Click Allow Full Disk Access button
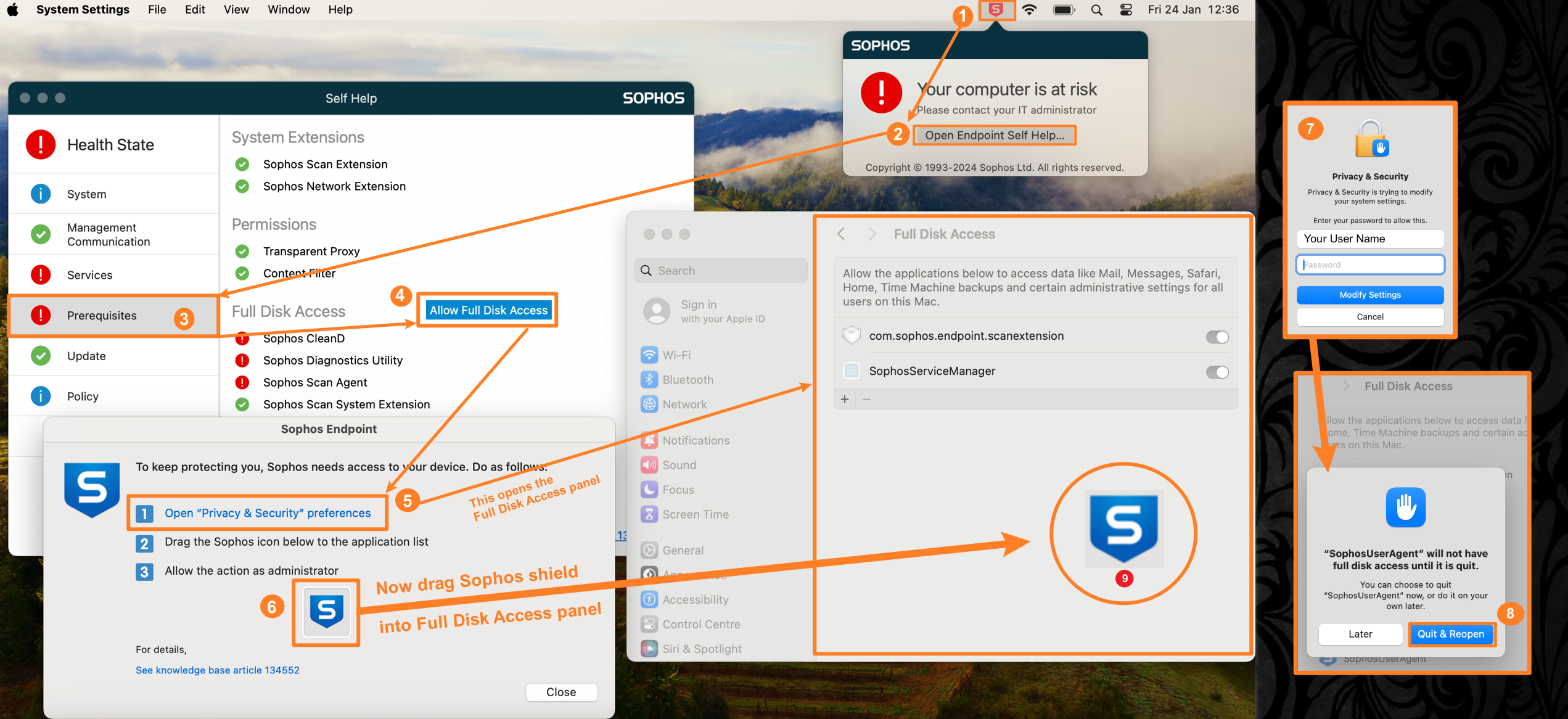This screenshot has width=1568, height=719. (488, 310)
